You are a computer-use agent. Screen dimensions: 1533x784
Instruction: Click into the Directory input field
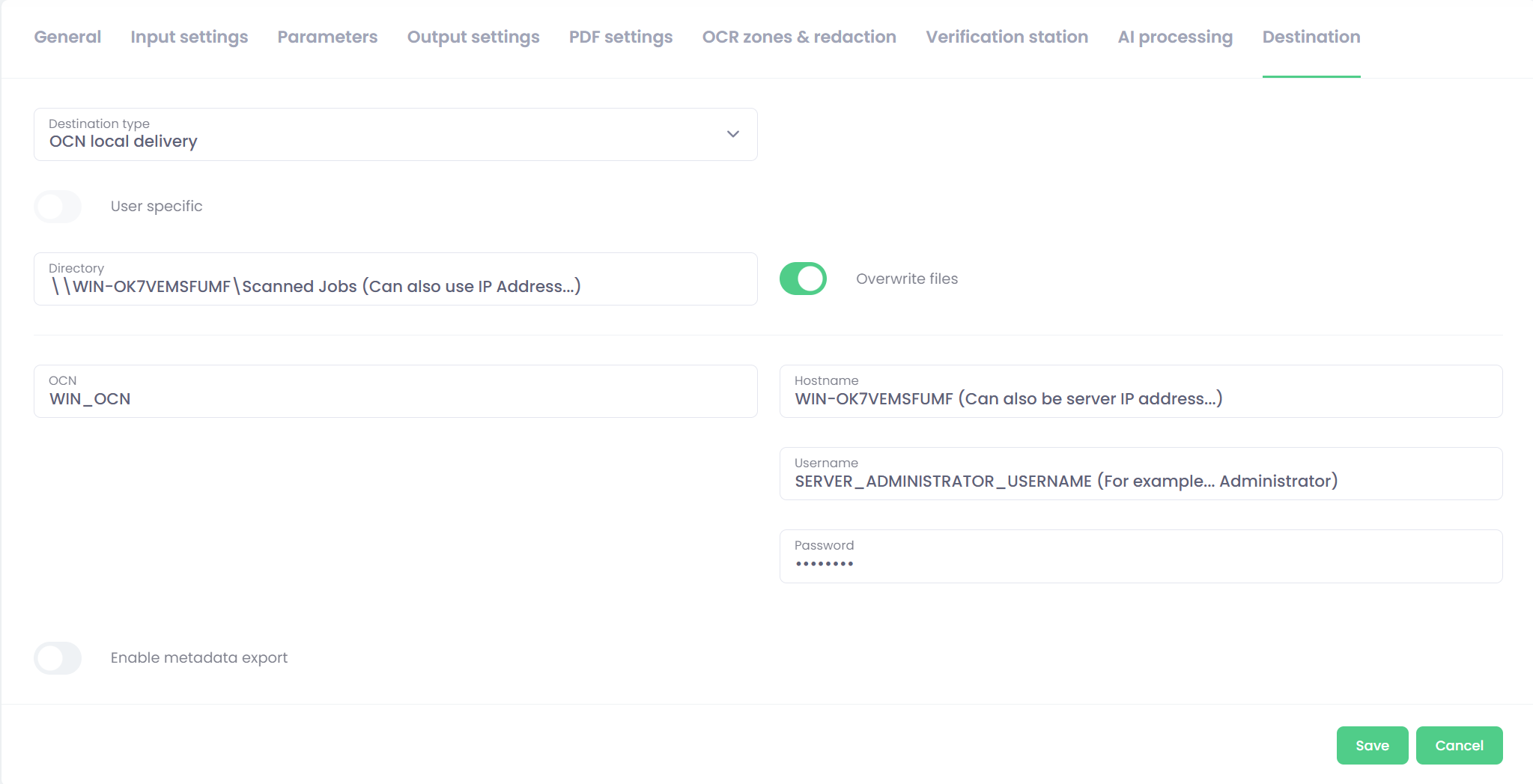(395, 279)
